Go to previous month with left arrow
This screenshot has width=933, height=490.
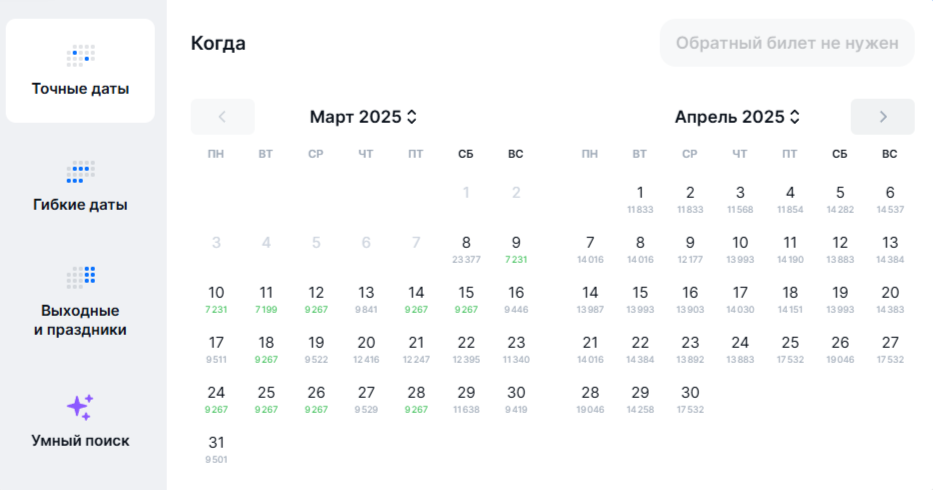click(x=222, y=117)
